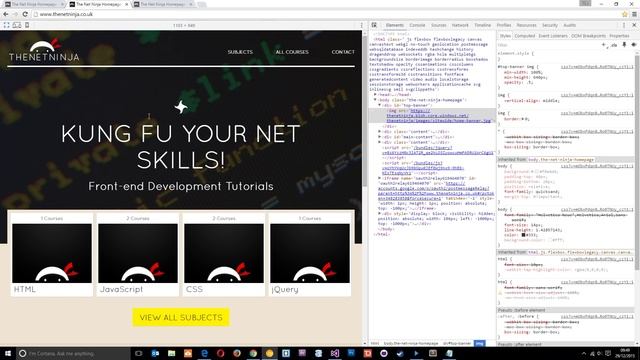640x360 pixels.
Task: Open Firefox from the taskbar
Action: (x=237, y=353)
